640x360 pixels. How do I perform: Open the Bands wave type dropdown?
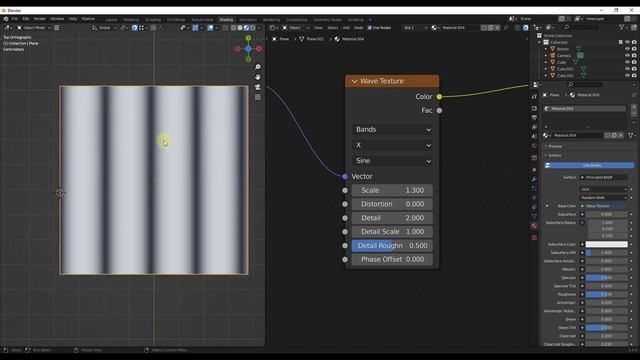392,129
